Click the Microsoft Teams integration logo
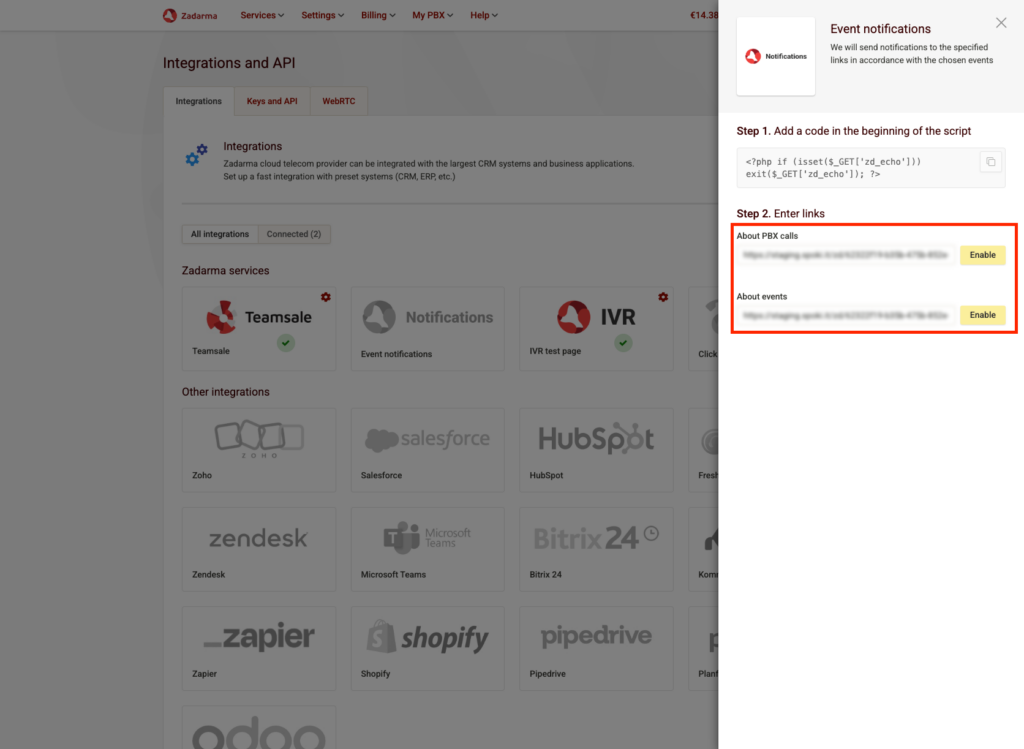Image resolution: width=1024 pixels, height=749 pixels. (x=427, y=538)
